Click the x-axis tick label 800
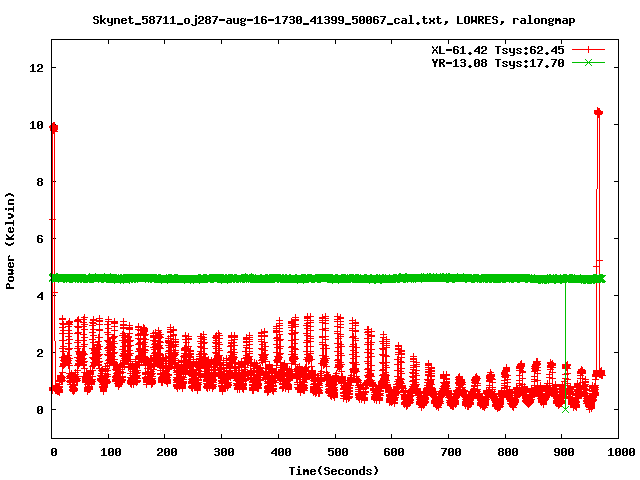640x480 pixels. tap(507, 452)
